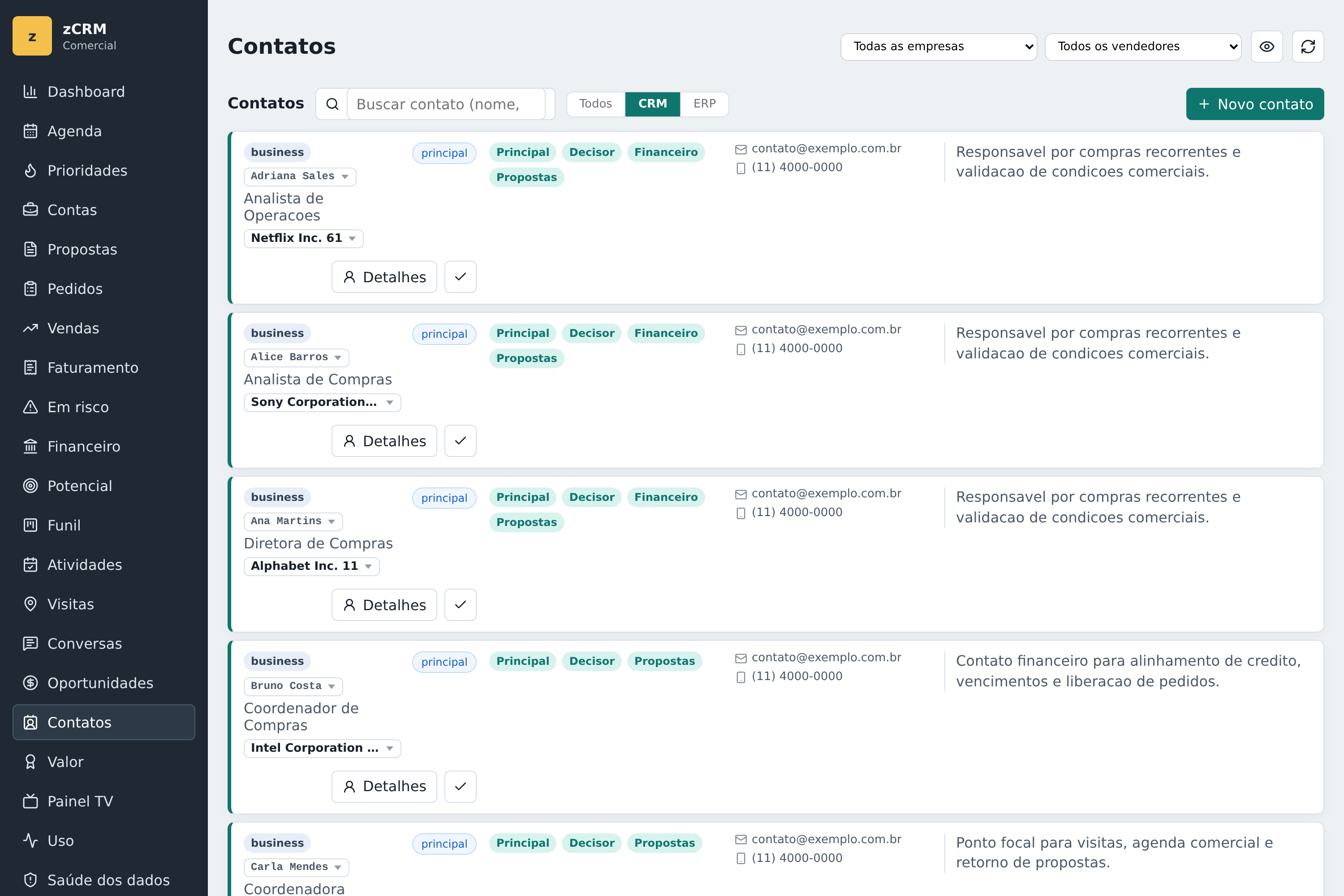This screenshot has width=1344, height=896.
Task: Open Conversas chat icon
Action: click(x=30, y=643)
